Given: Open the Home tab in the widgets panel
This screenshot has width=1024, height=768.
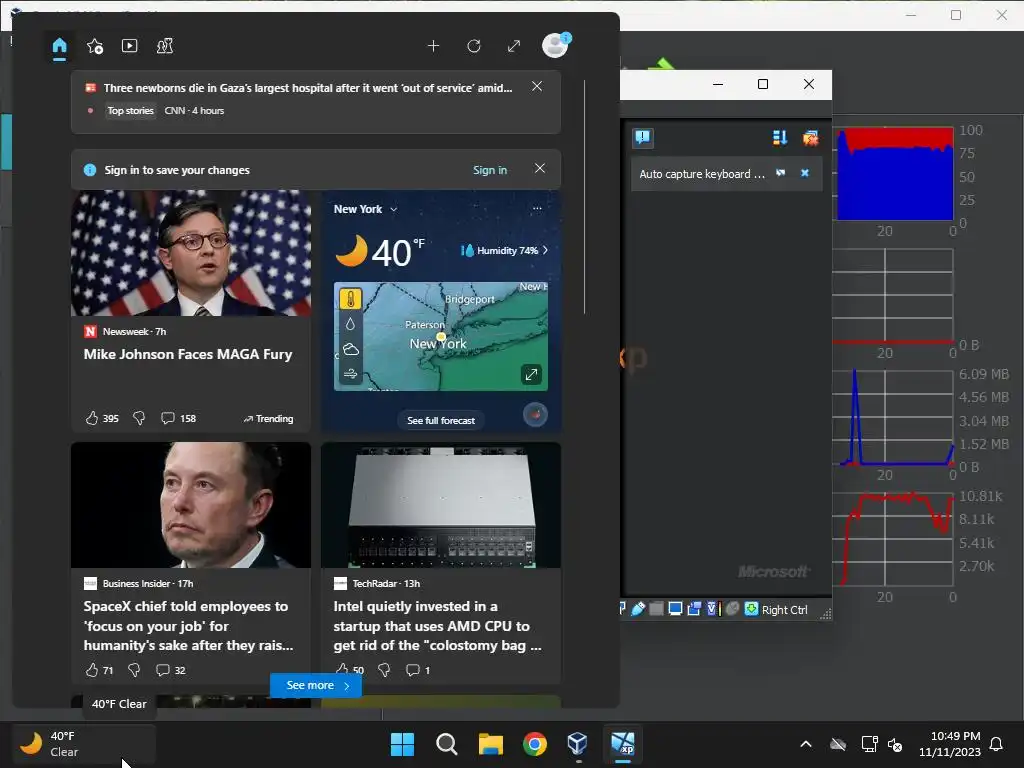Looking at the screenshot, I should [59, 46].
